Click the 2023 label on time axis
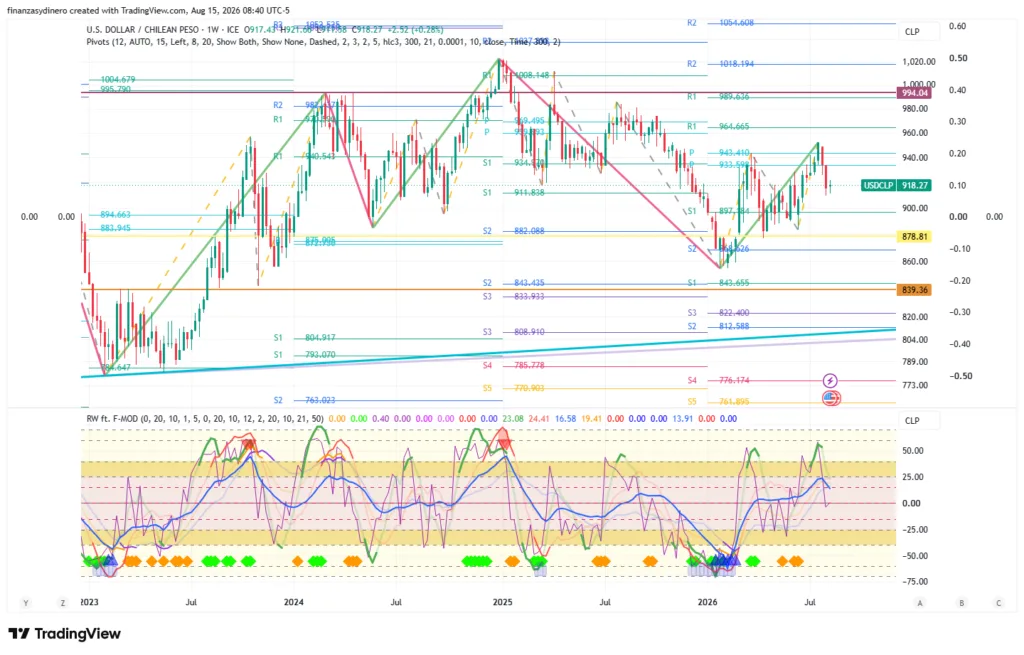1024x655 pixels. (89, 602)
